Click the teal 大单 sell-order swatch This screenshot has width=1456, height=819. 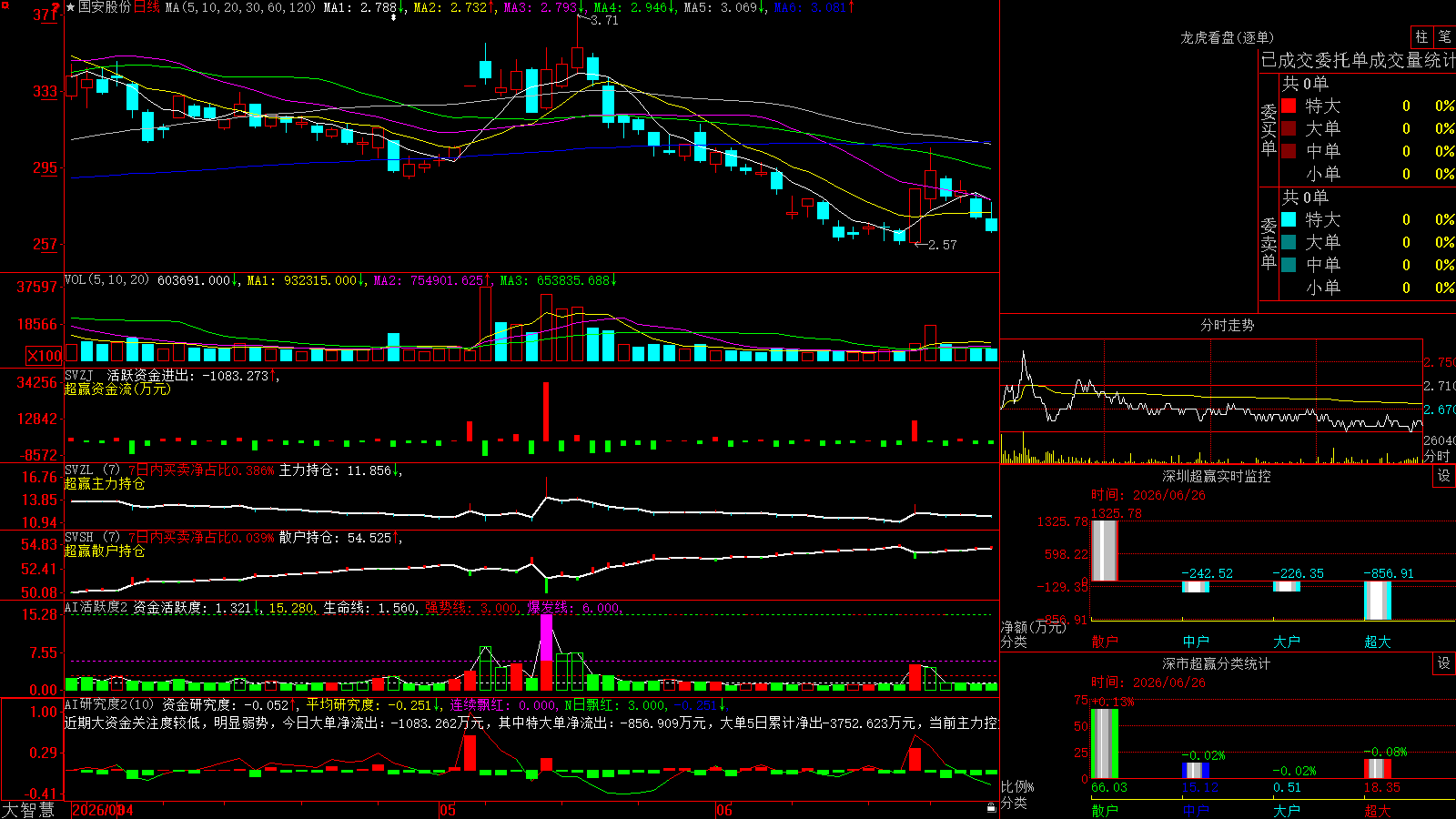(1289, 242)
